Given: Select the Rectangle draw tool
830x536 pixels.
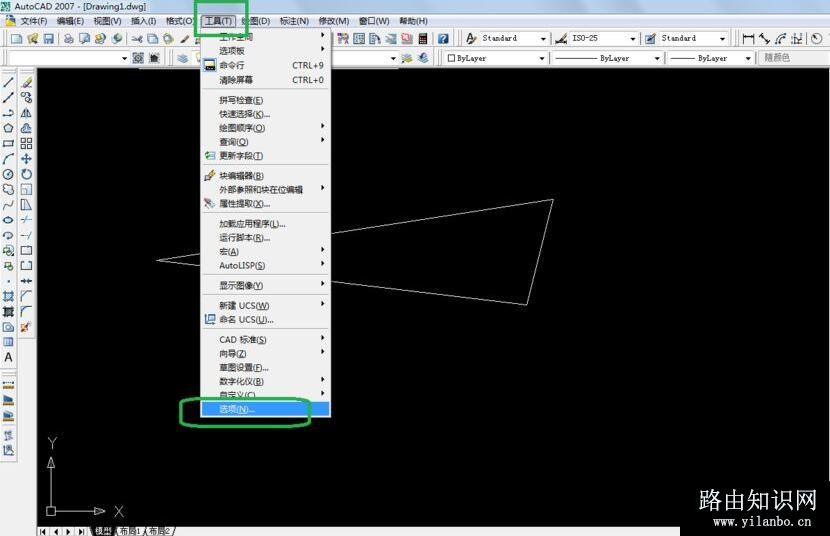Looking at the screenshot, I should [8, 143].
